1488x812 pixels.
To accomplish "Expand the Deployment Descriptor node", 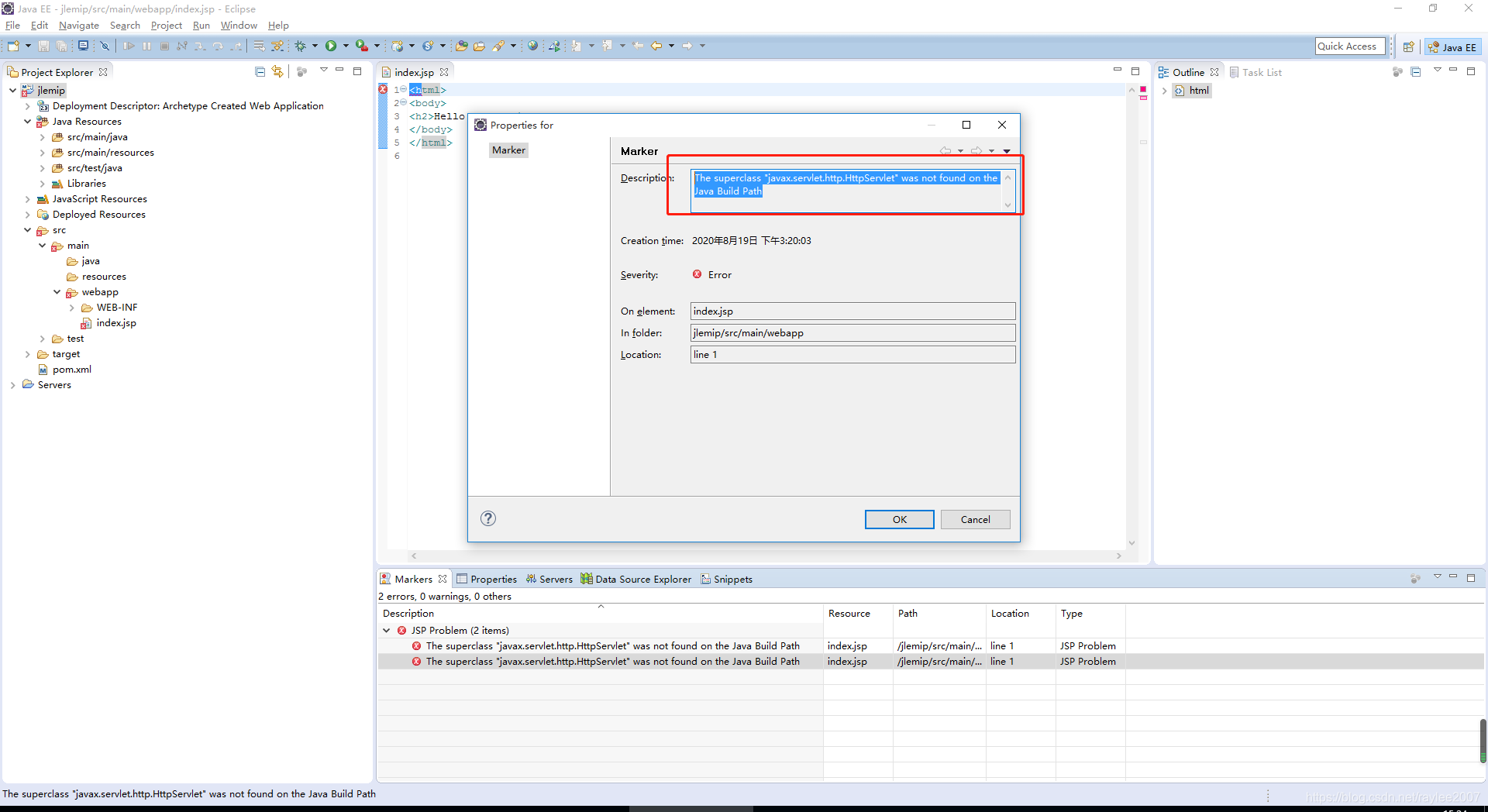I will click(x=28, y=106).
